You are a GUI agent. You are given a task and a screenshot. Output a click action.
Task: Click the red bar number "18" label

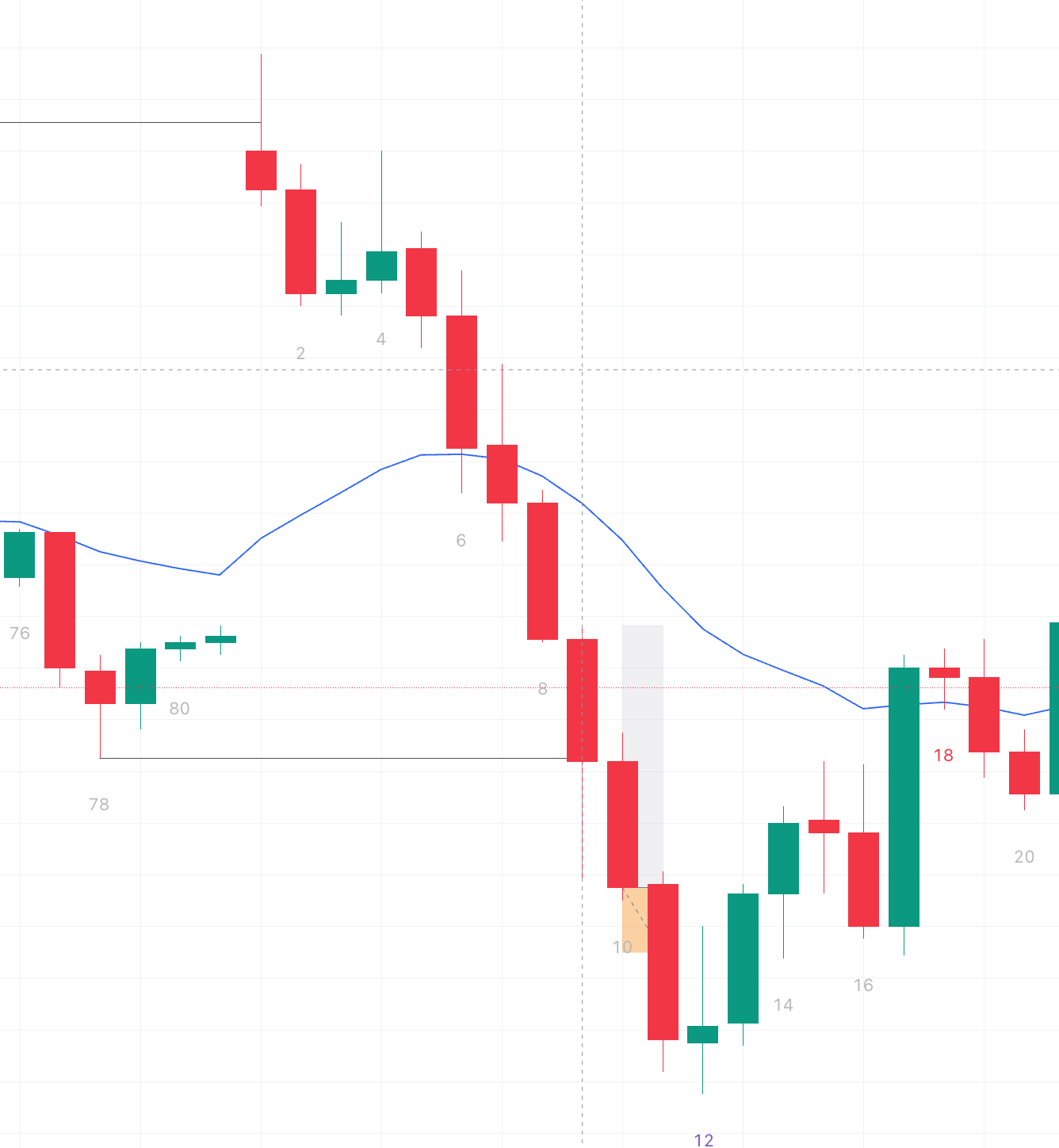click(x=943, y=755)
